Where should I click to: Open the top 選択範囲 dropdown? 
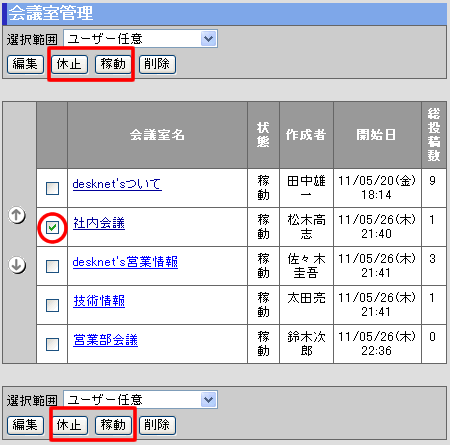coord(140,39)
